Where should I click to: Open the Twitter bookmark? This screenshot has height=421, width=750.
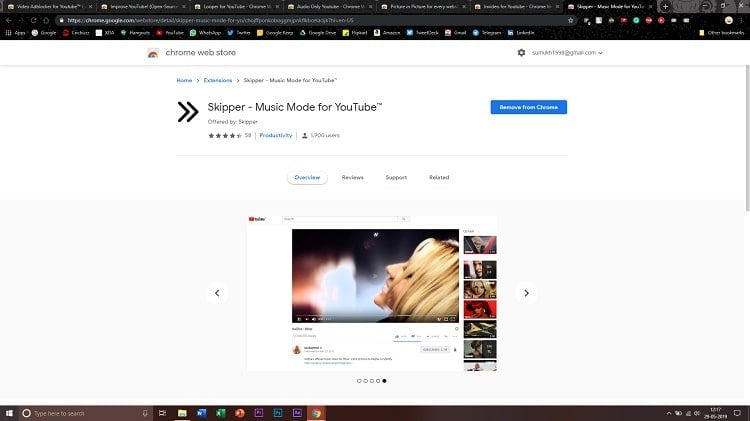pos(239,33)
